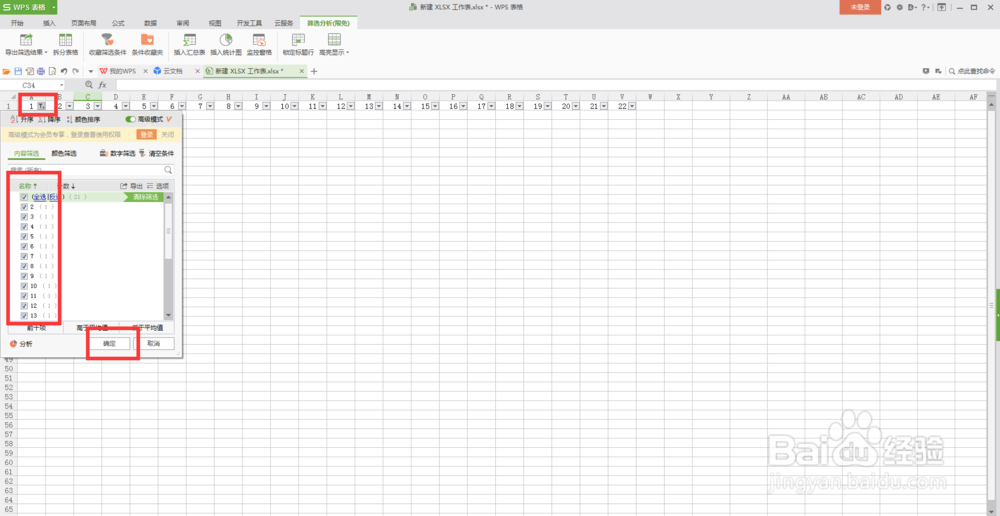Uncheck the checkbox for value 13

(24, 316)
